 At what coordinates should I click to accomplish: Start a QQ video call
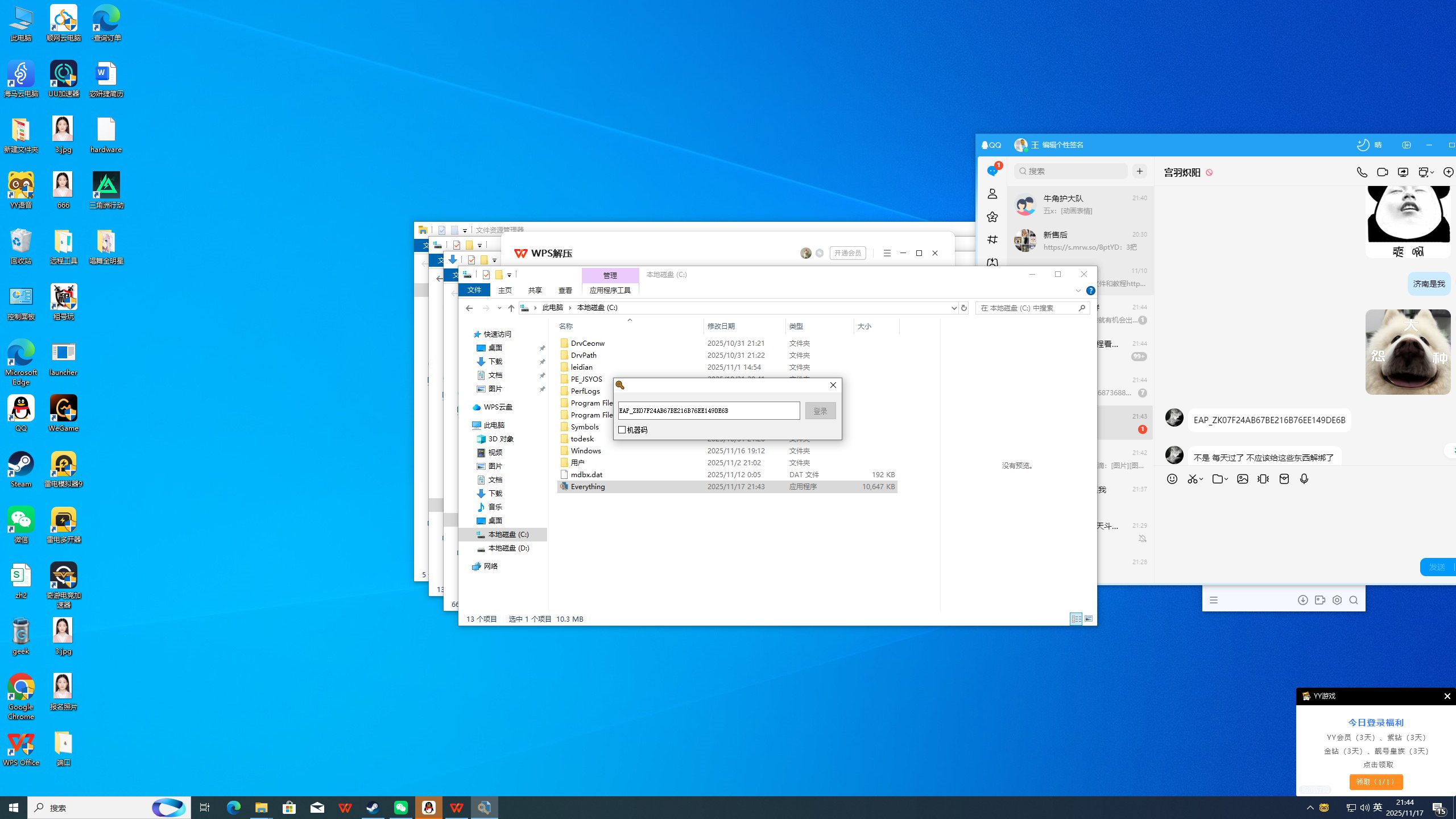tap(1382, 172)
